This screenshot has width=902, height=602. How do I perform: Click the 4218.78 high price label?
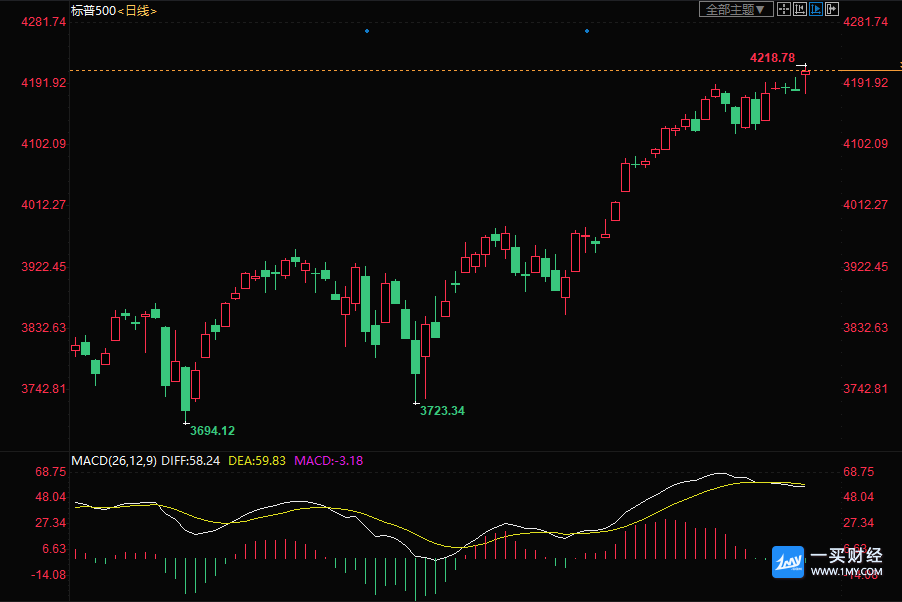click(x=772, y=58)
